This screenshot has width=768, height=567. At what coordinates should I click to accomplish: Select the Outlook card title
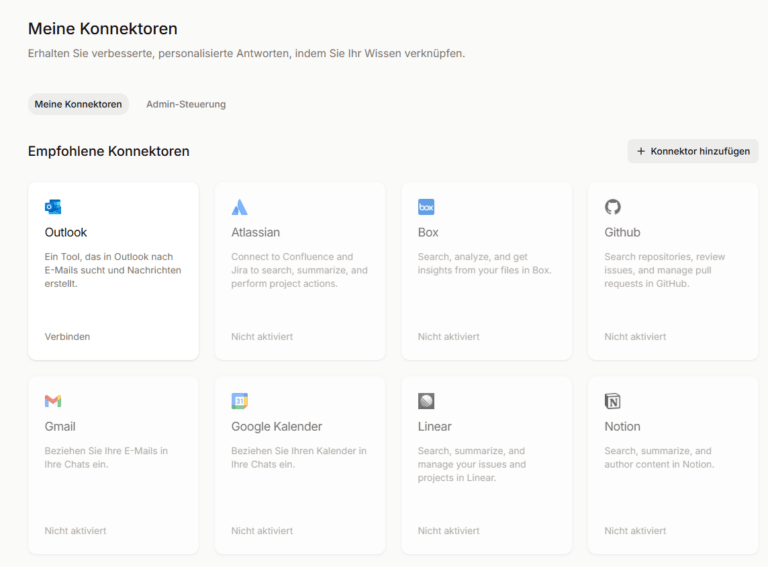point(66,232)
